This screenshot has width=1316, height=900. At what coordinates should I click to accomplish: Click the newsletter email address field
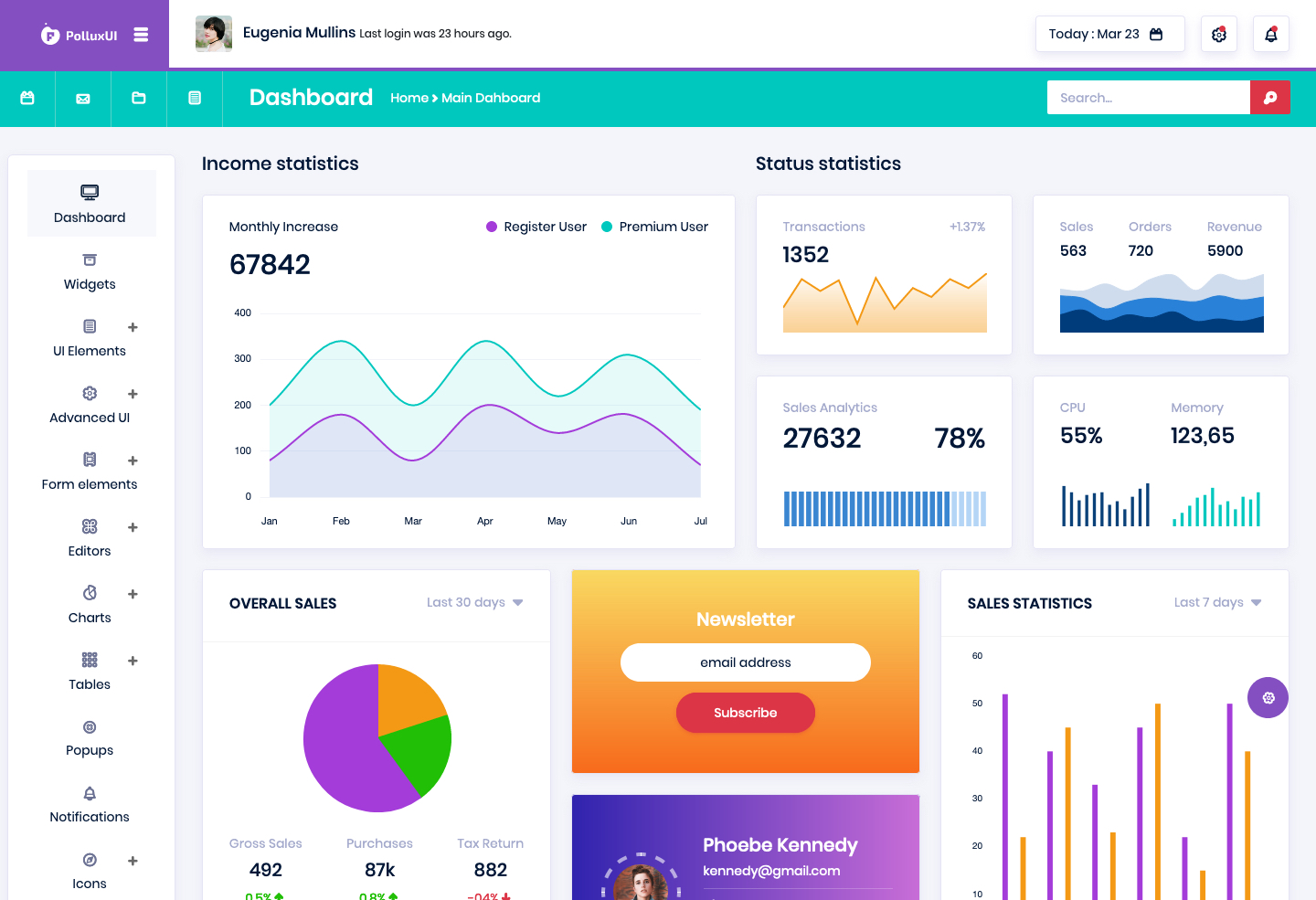tap(746, 662)
